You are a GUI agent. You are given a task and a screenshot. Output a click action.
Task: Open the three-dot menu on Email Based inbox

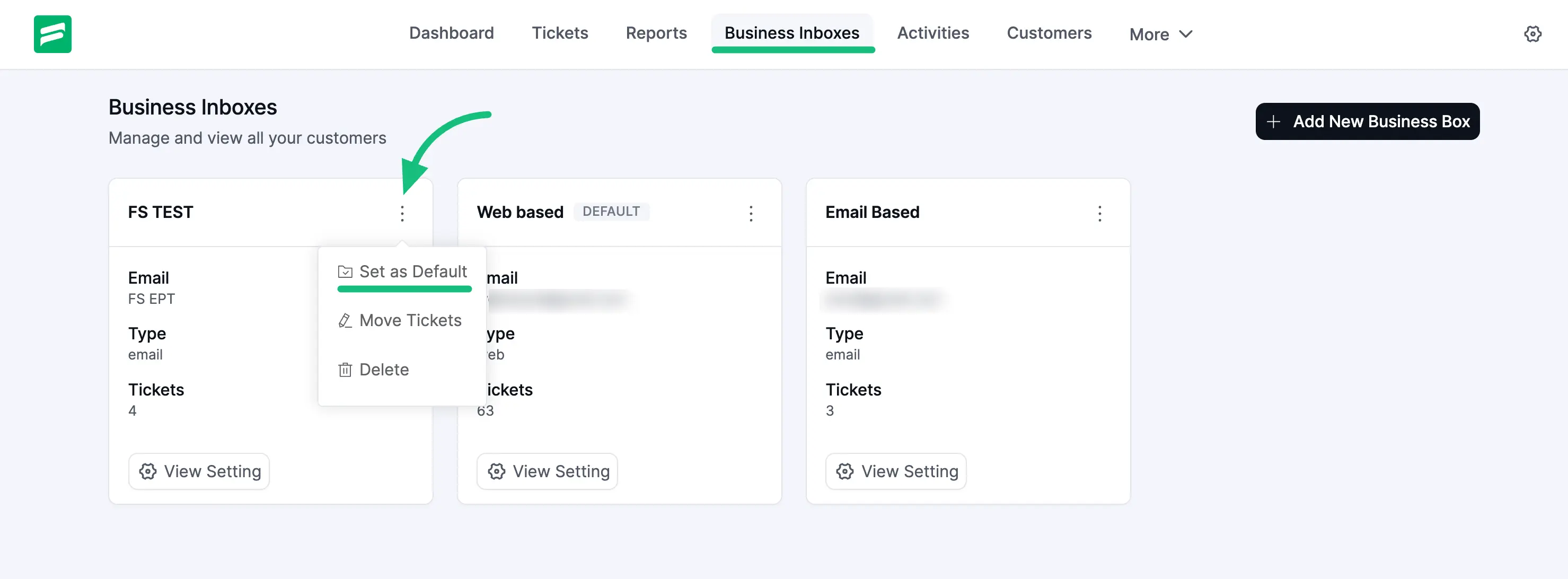[1100, 214]
